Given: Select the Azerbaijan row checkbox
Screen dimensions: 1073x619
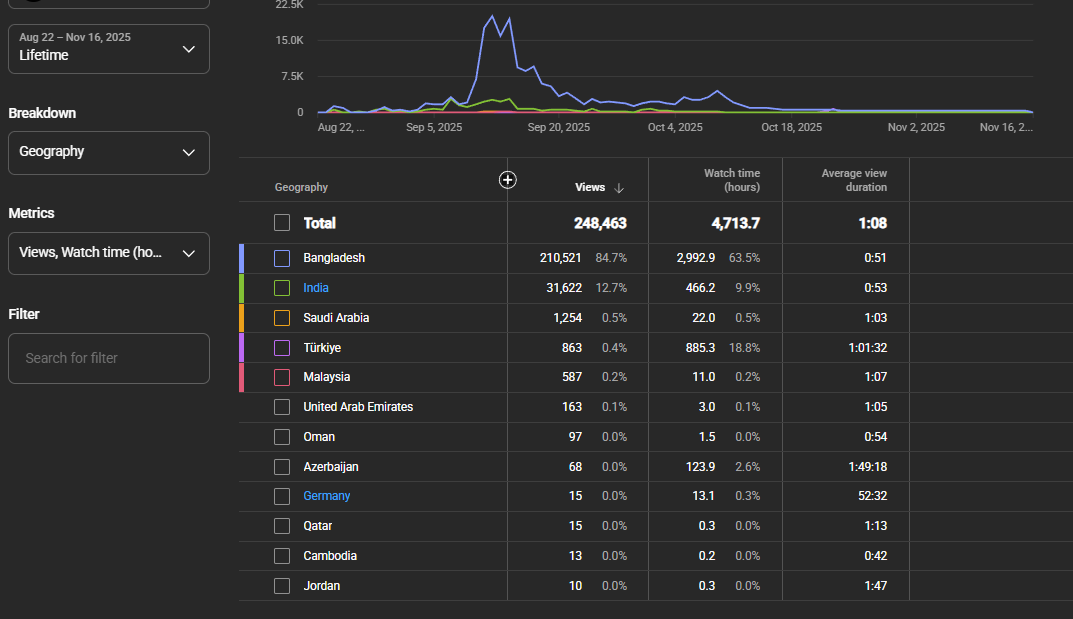Looking at the screenshot, I should tap(282, 466).
